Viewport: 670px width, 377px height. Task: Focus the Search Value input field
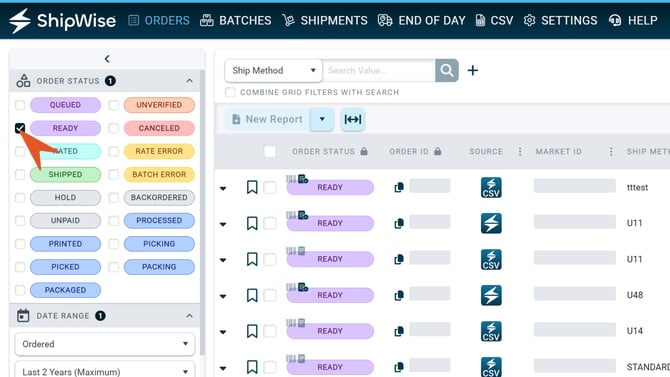point(379,71)
